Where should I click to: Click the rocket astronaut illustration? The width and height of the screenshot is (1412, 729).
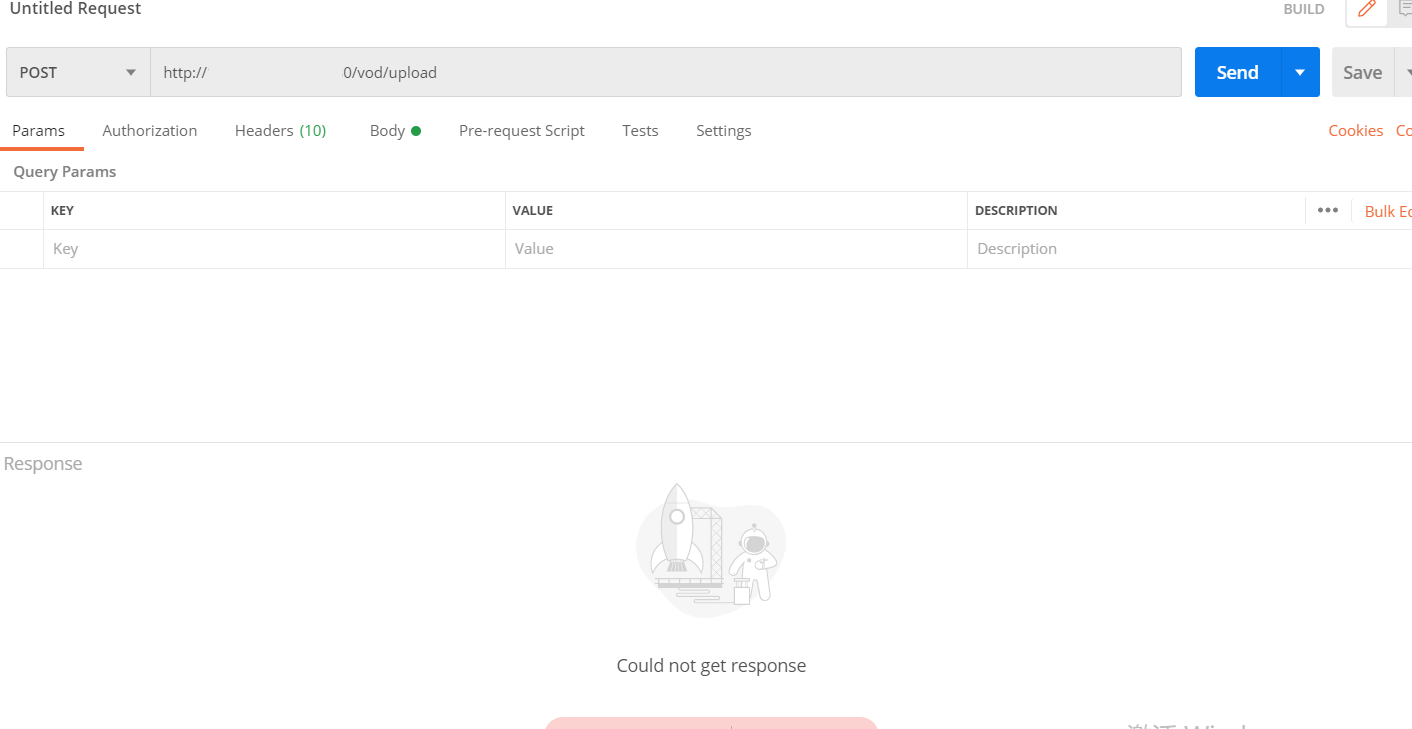711,550
